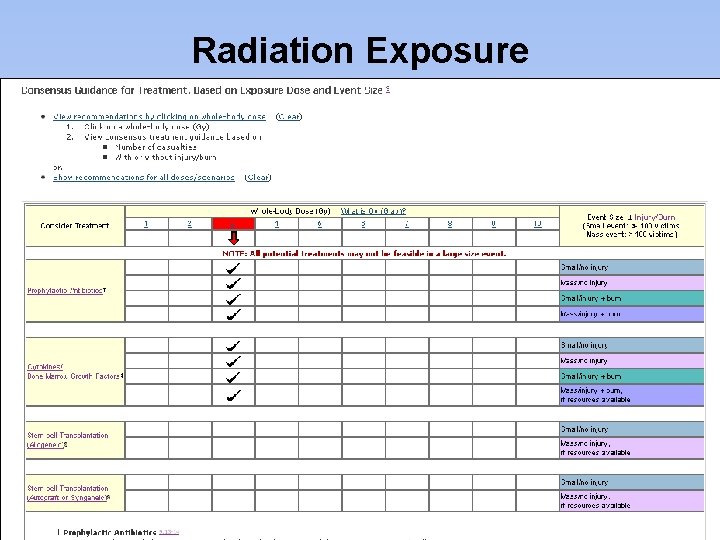Click 'Small/no injury' label in Cytokines group
The width and height of the screenshot is (720, 540).
pyautogui.click(x=585, y=345)
